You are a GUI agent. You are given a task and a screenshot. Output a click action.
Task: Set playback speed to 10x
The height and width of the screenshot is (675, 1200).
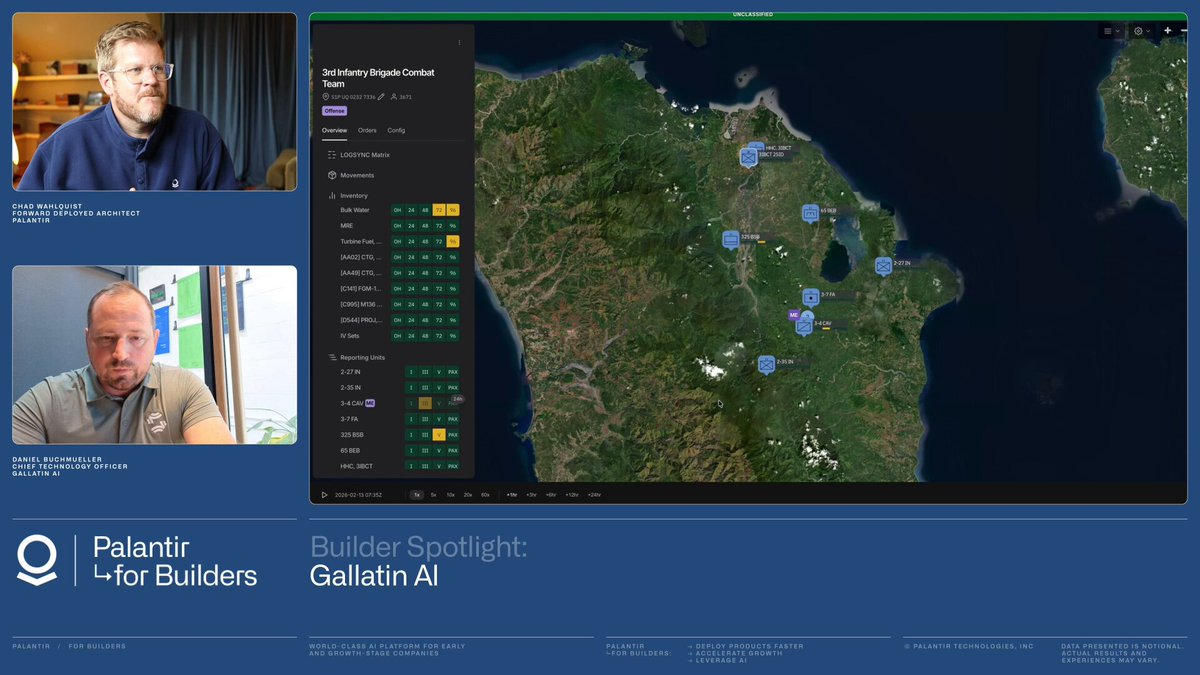point(451,495)
